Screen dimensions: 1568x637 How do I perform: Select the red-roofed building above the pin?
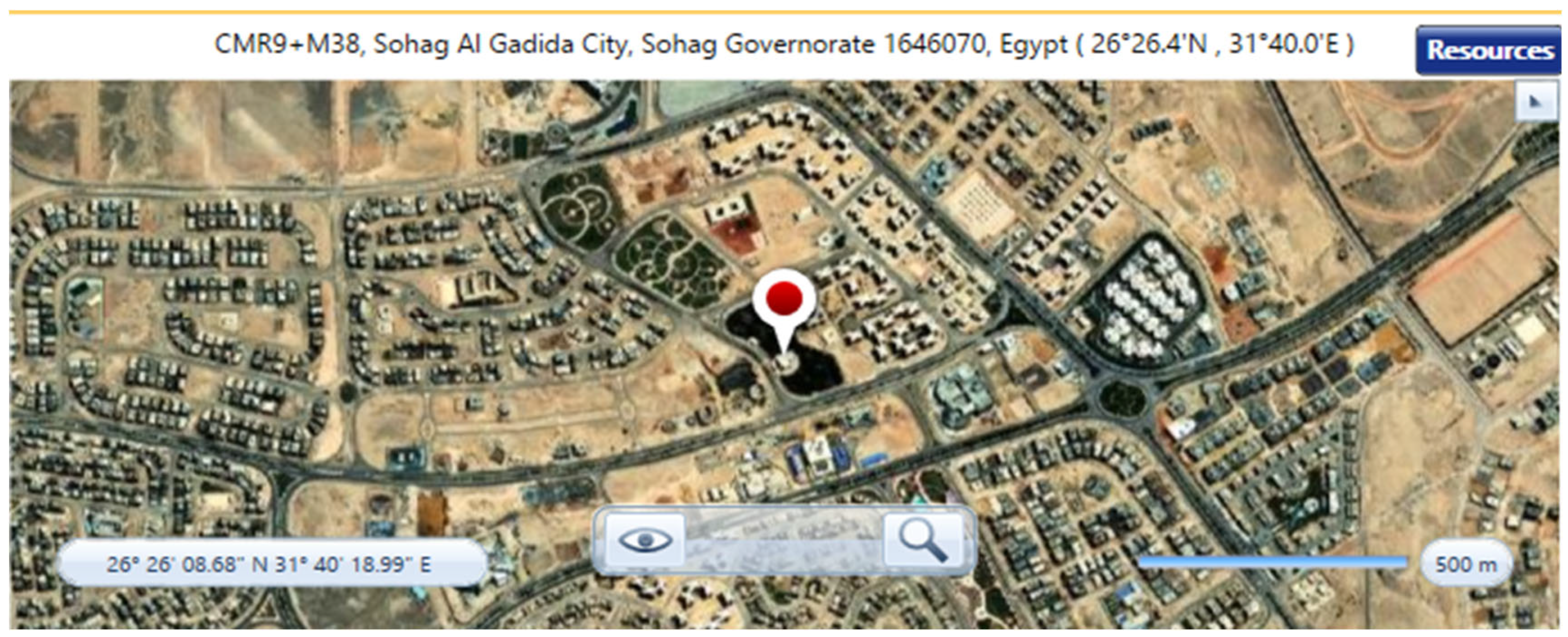tap(737, 234)
